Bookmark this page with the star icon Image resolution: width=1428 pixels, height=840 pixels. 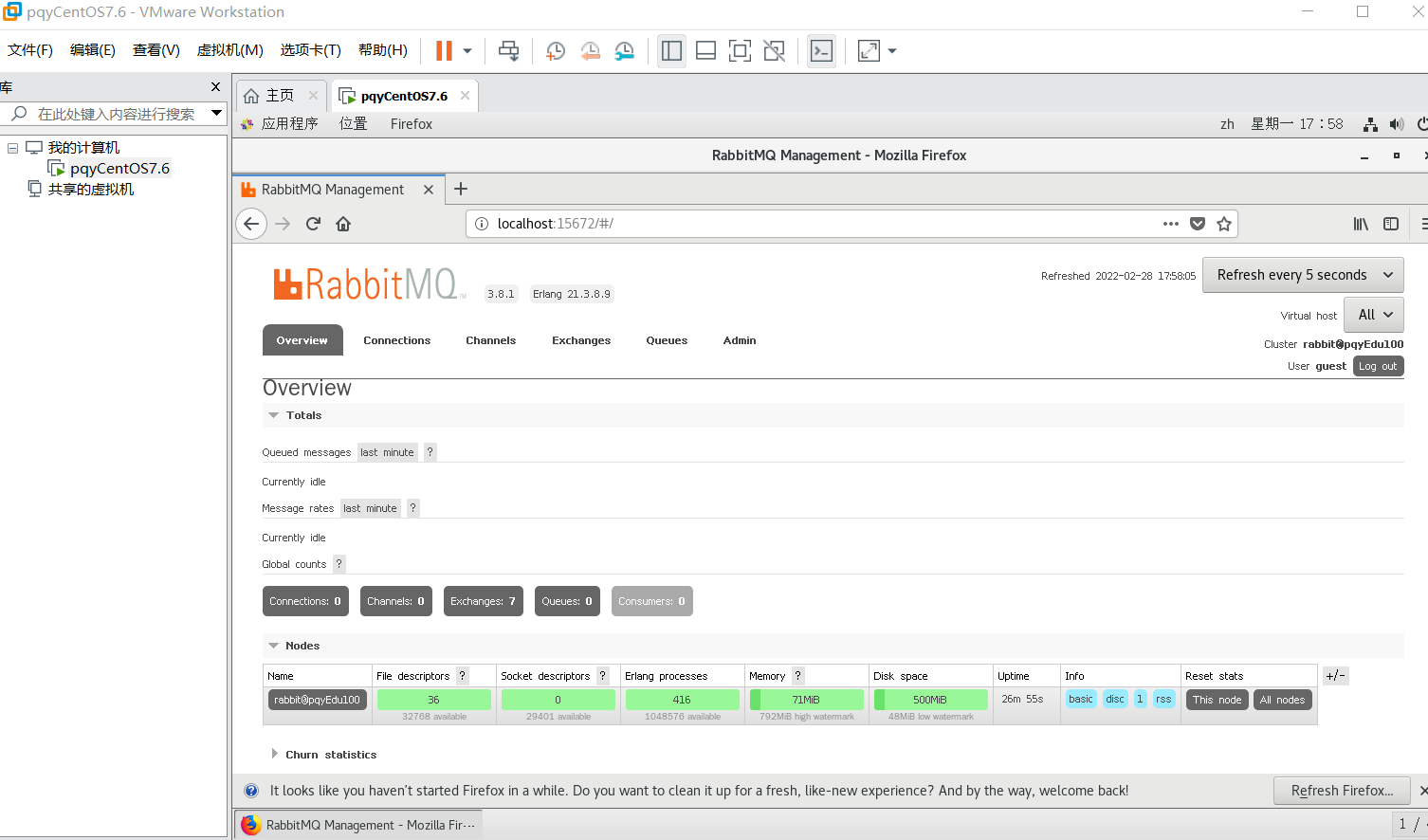tap(1224, 224)
